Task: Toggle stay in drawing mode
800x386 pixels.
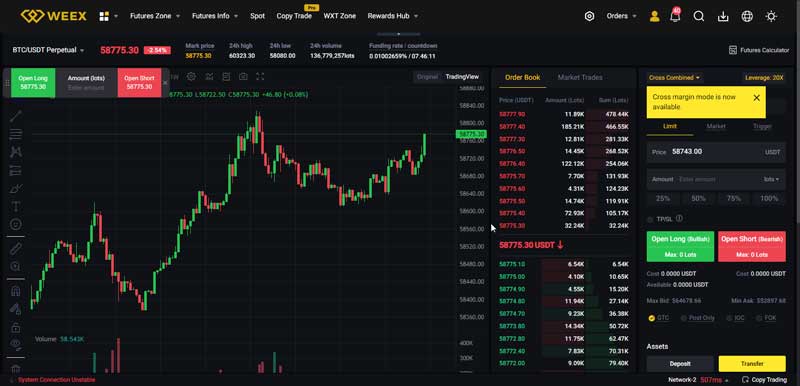Action: click(x=16, y=309)
